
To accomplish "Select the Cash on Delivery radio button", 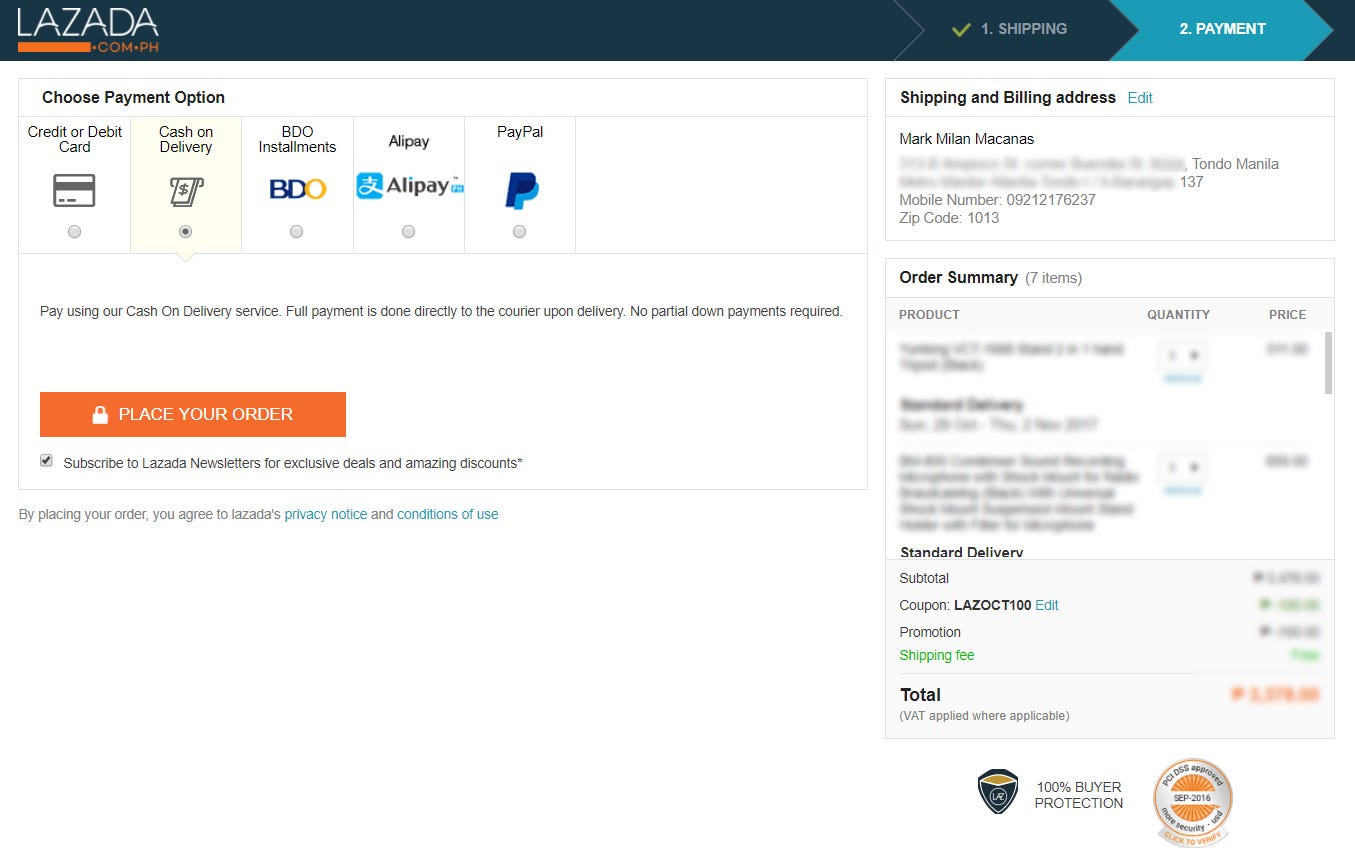I will (185, 232).
